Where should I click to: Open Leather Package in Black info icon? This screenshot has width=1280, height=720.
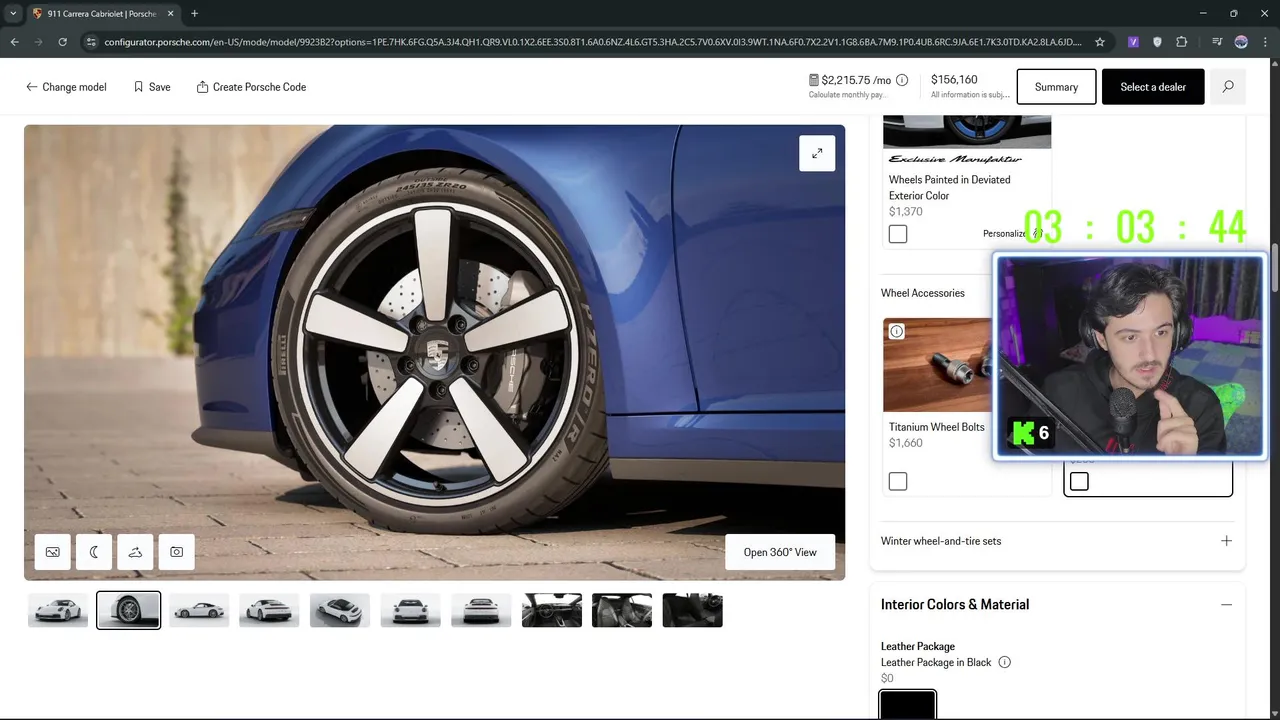pos(1005,662)
